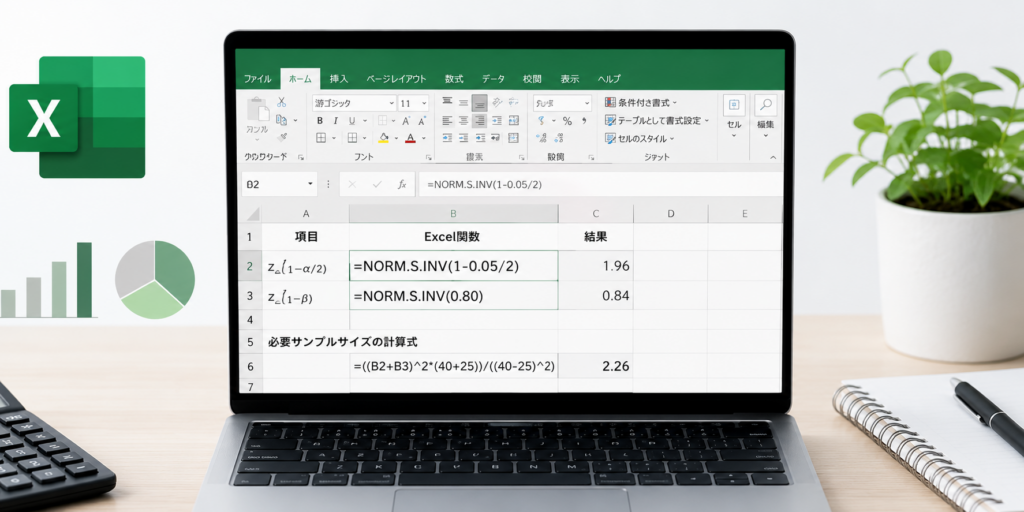The width and height of the screenshot is (1024, 512).
Task: Switch to the ファイル tab
Action: click(x=258, y=79)
